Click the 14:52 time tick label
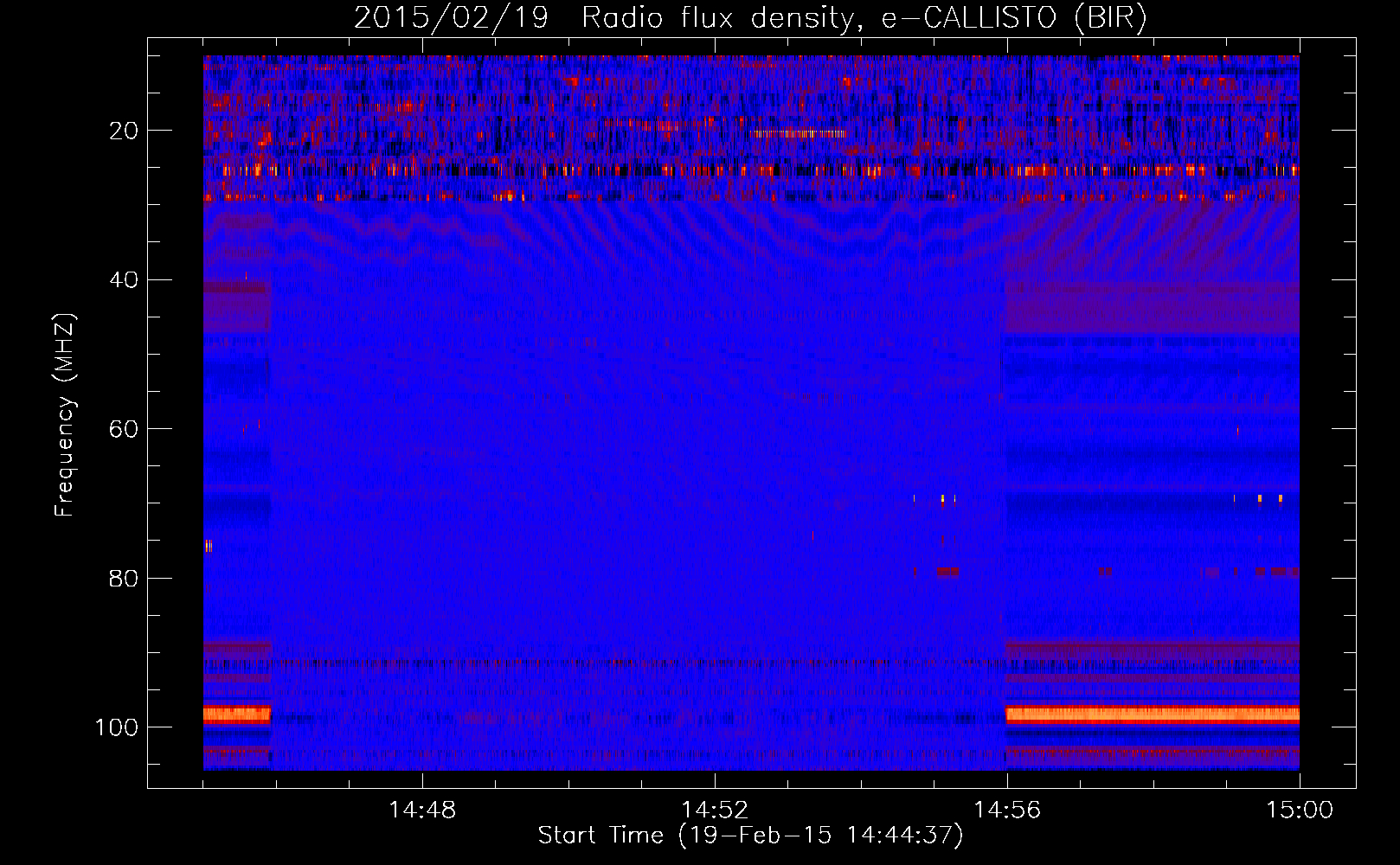Screen dimensions: 1400x865 pos(715,811)
